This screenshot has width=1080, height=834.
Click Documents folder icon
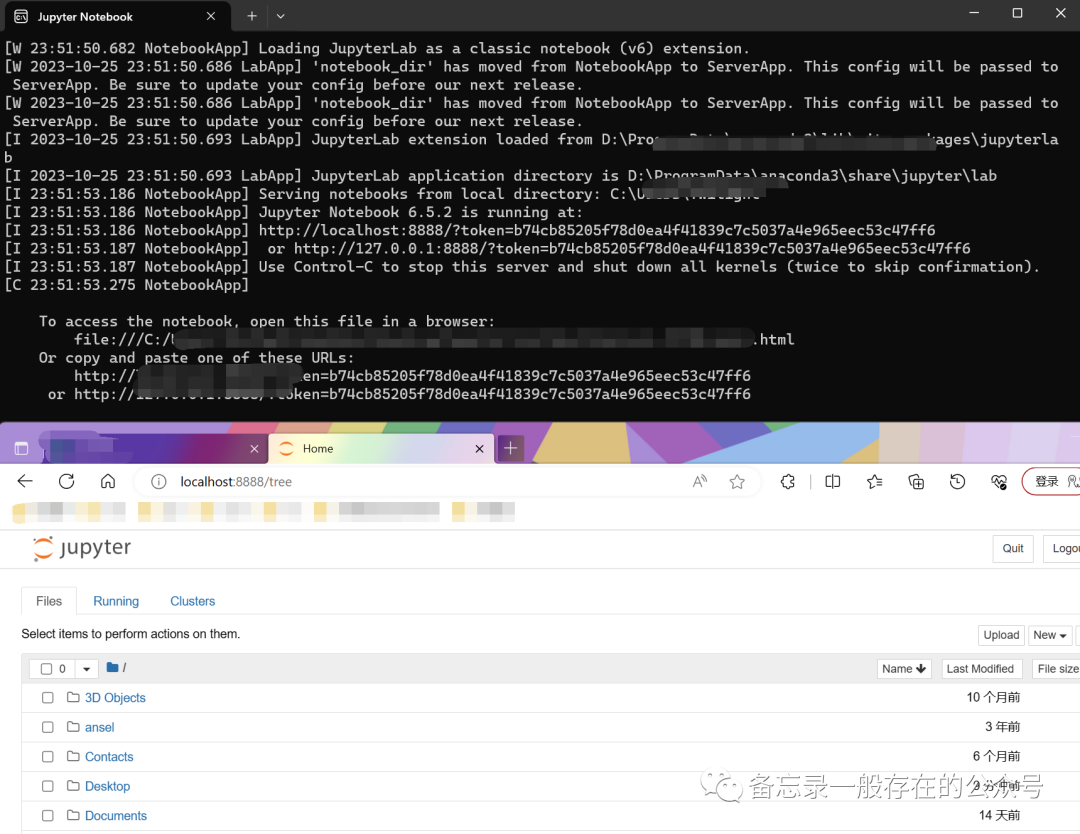[73, 815]
